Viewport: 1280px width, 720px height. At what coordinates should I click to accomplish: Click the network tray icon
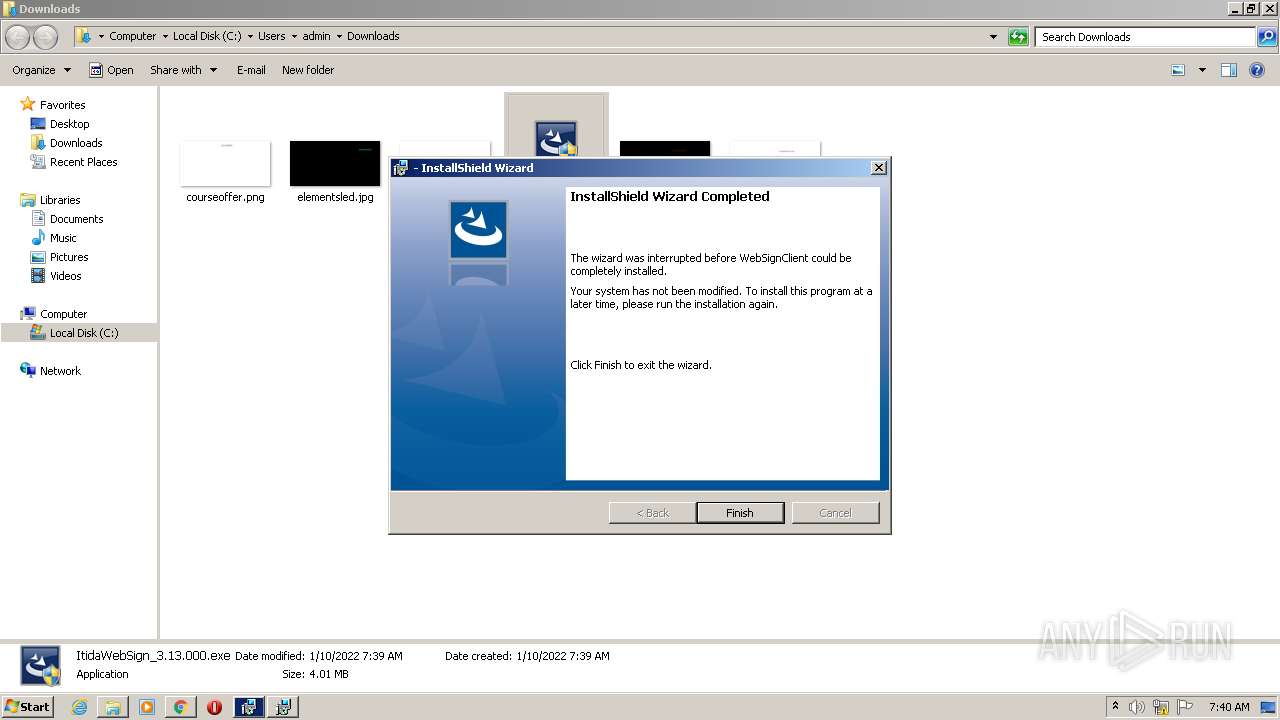coord(1161,707)
